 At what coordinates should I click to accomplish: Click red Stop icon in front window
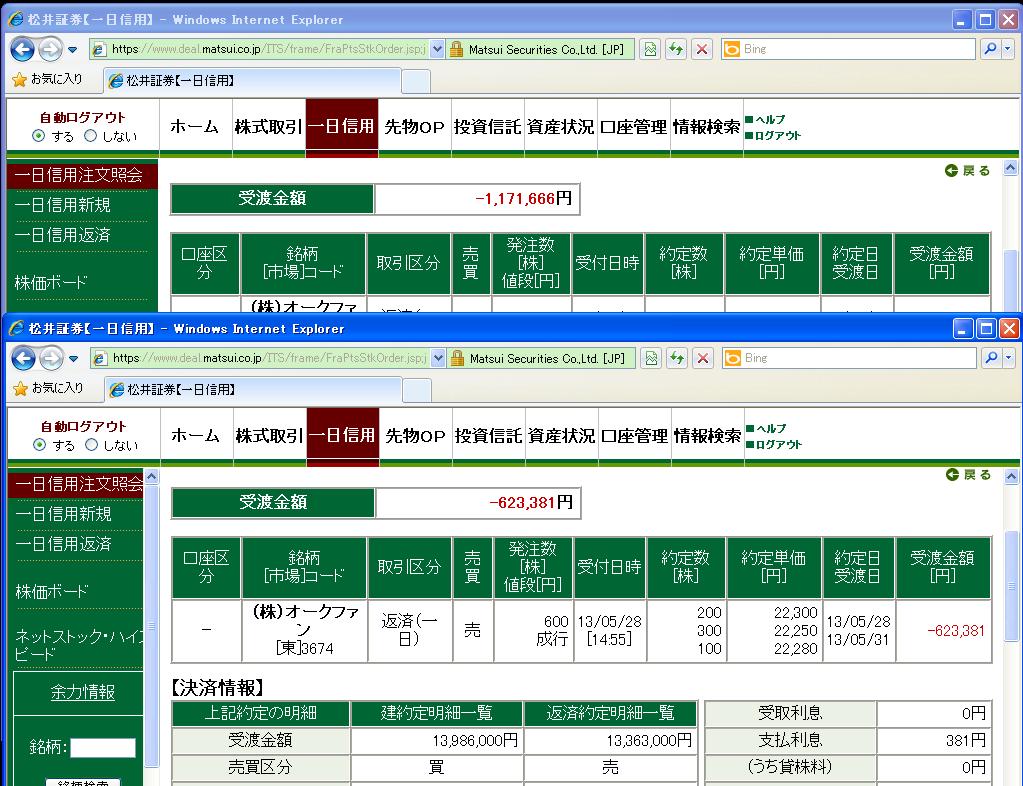(703, 358)
